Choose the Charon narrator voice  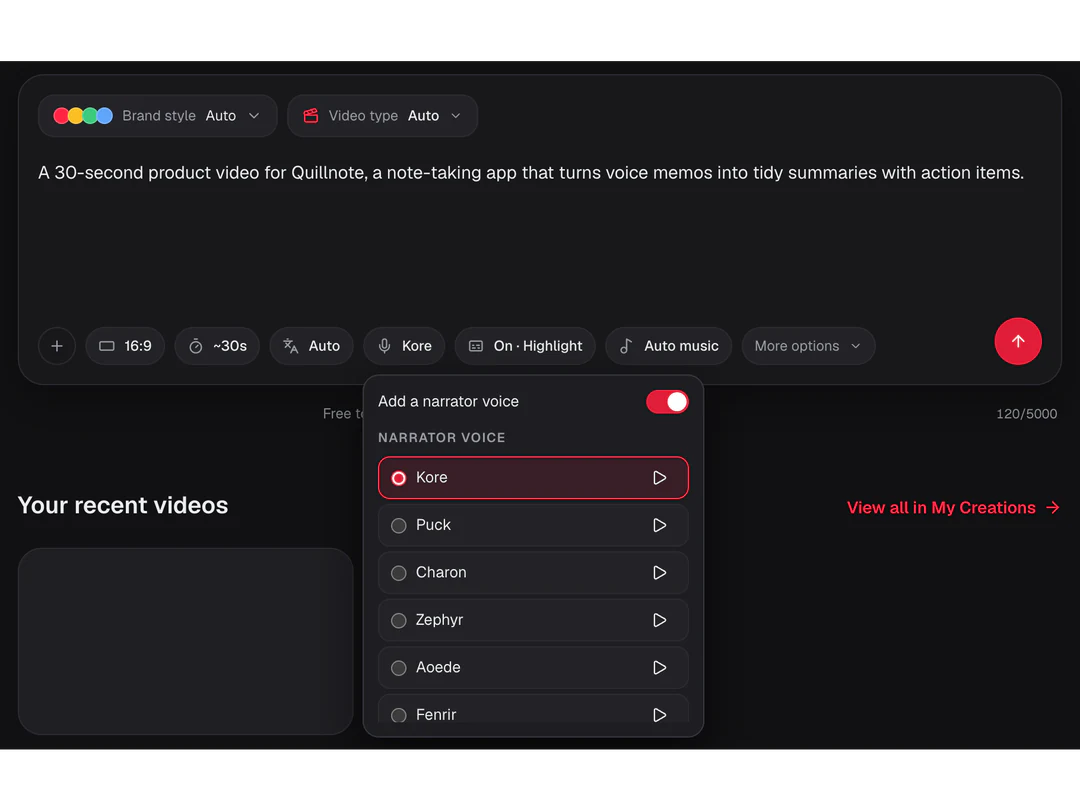(x=533, y=573)
